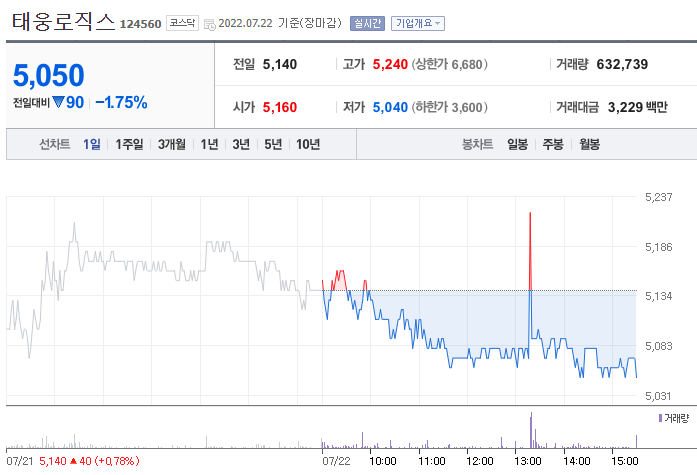
Task: Click the 선차트 section label
Action: (x=55, y=144)
